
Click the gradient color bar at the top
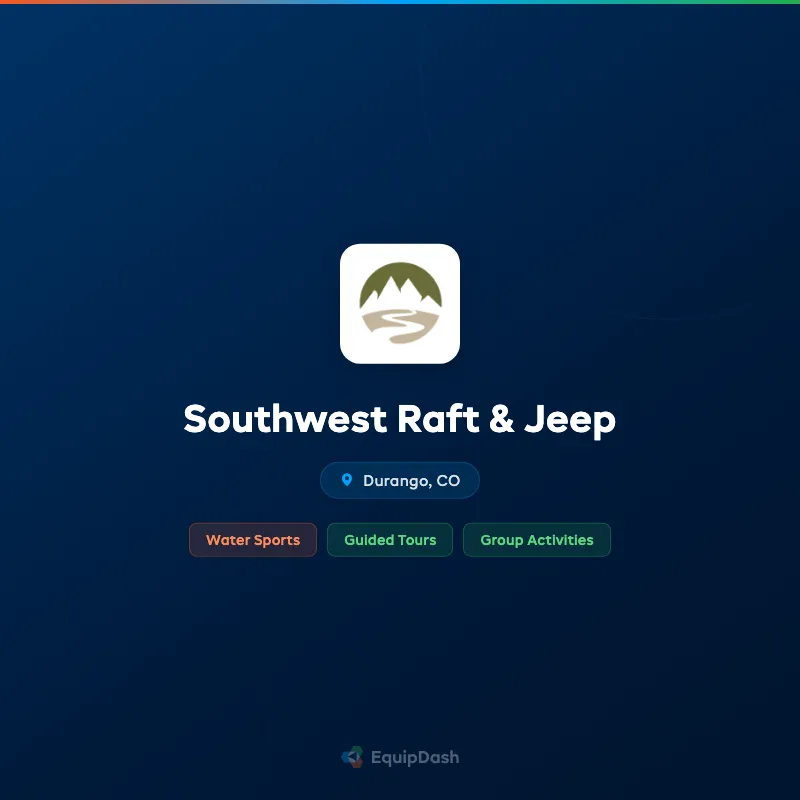coord(400,3)
